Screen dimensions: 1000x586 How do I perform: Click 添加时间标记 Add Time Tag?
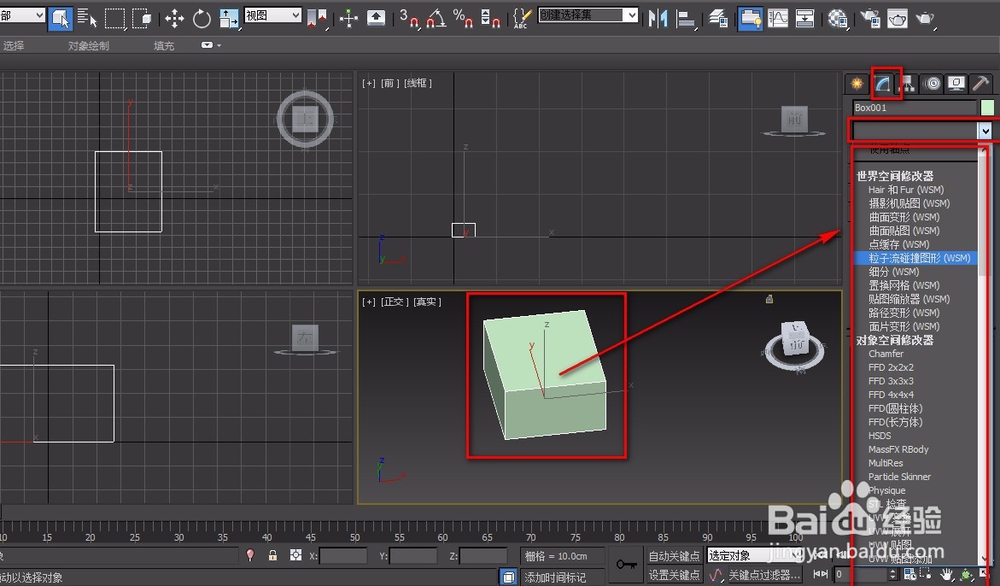tap(555, 577)
